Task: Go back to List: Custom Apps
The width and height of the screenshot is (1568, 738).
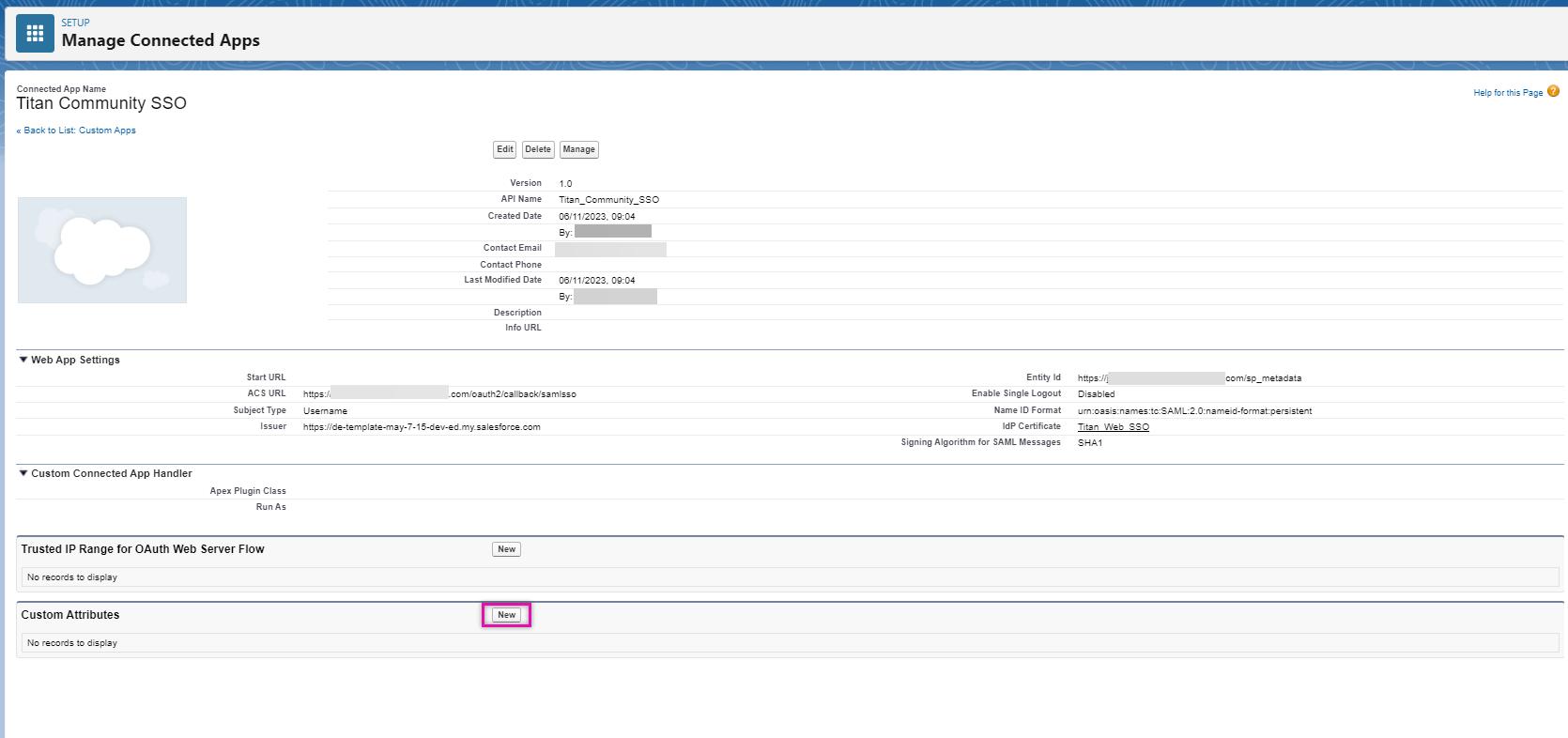Action: coord(76,131)
